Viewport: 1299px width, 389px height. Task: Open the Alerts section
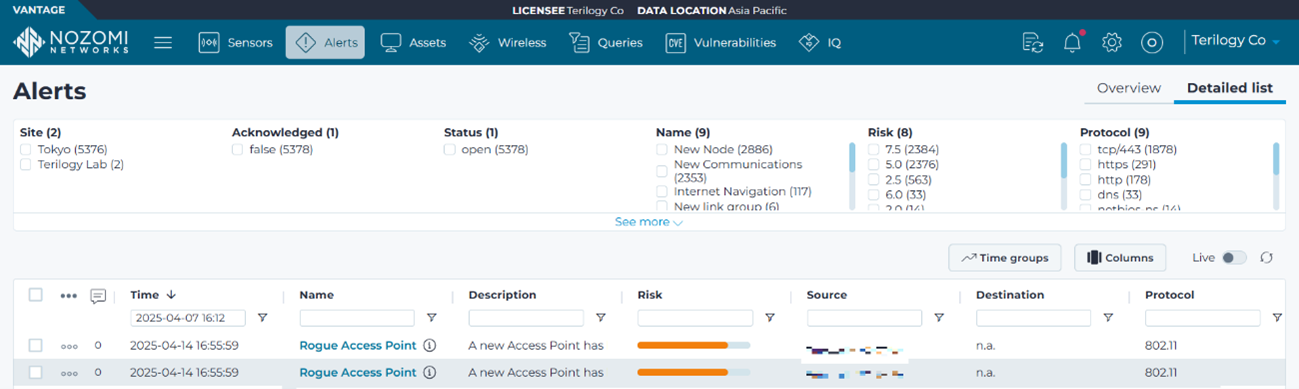325,43
